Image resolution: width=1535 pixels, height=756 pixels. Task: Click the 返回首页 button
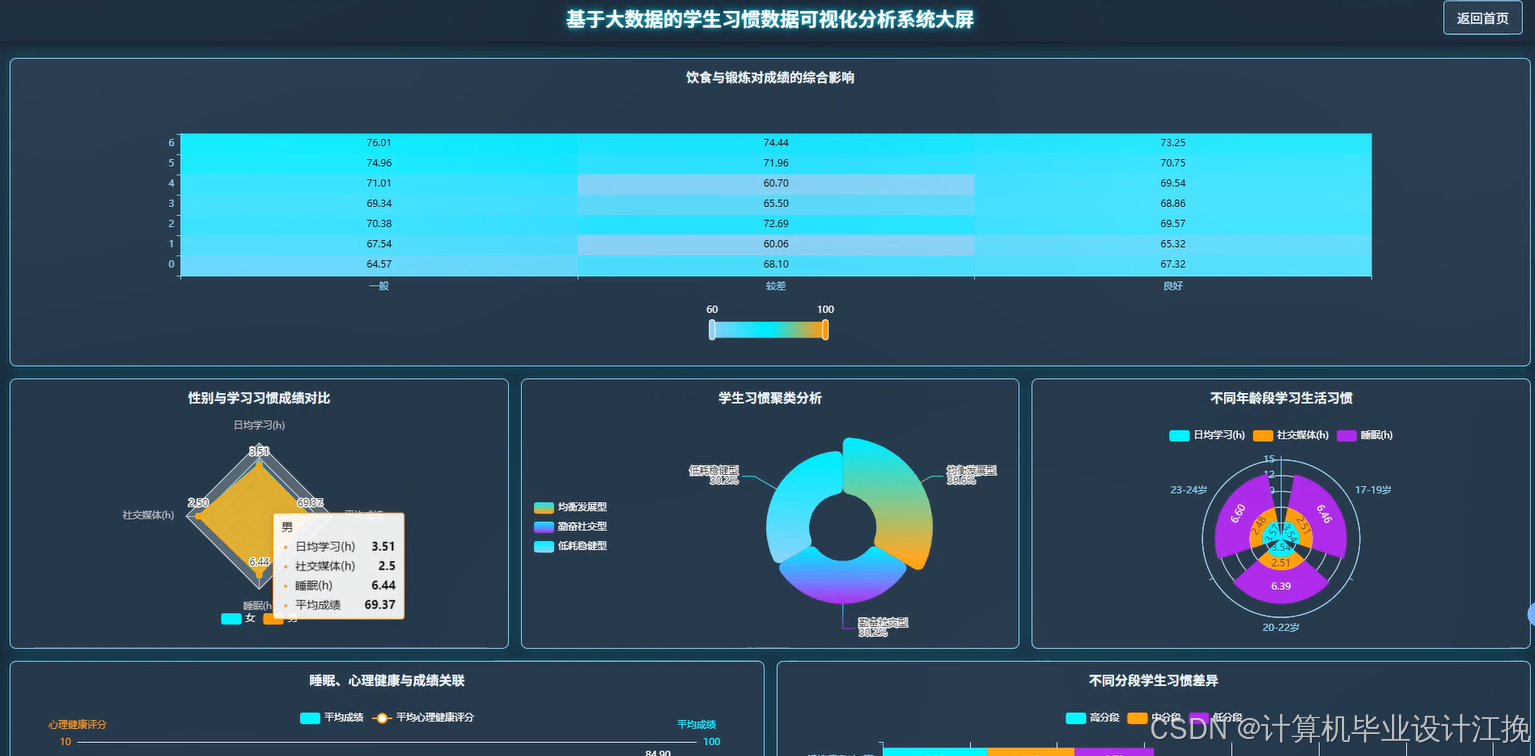coord(1481,17)
